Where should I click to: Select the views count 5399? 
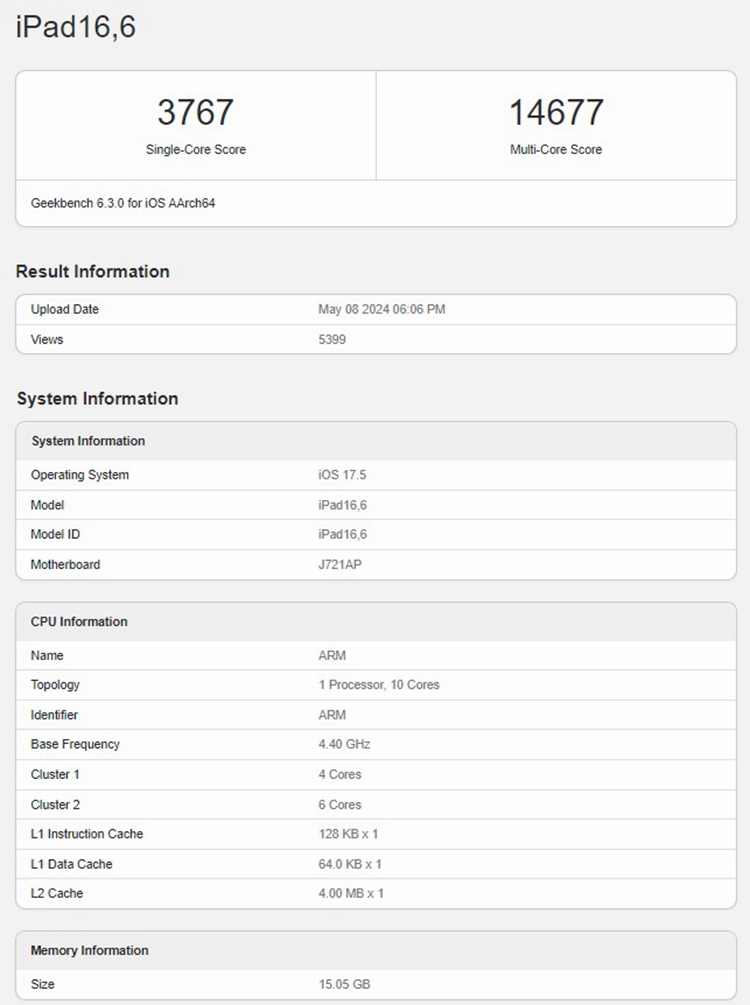[332, 339]
